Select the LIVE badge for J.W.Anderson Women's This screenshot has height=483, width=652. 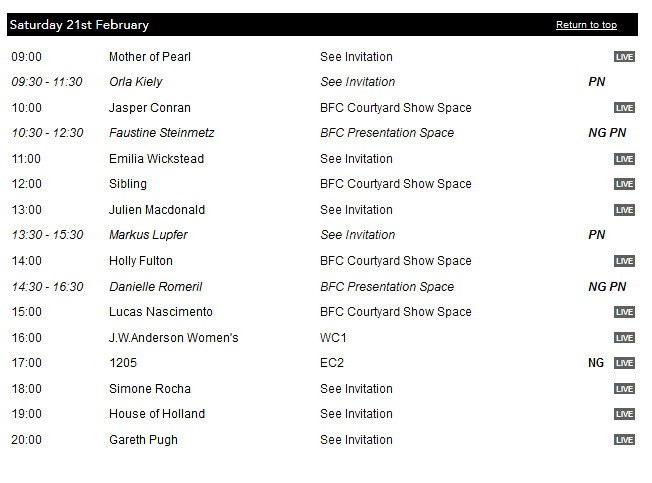pyautogui.click(x=624, y=338)
